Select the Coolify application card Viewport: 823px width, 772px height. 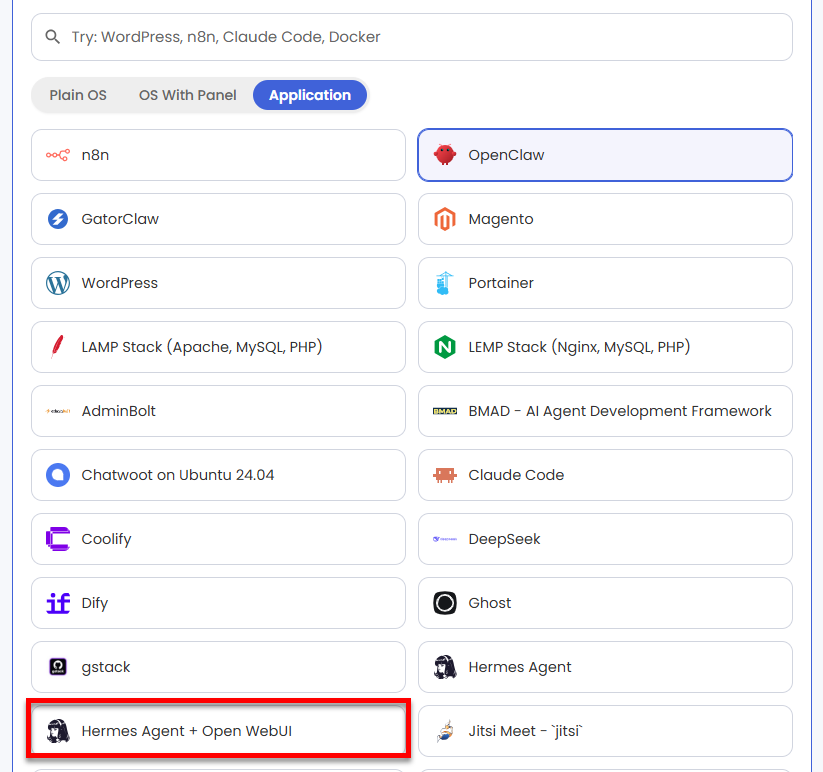tap(218, 539)
